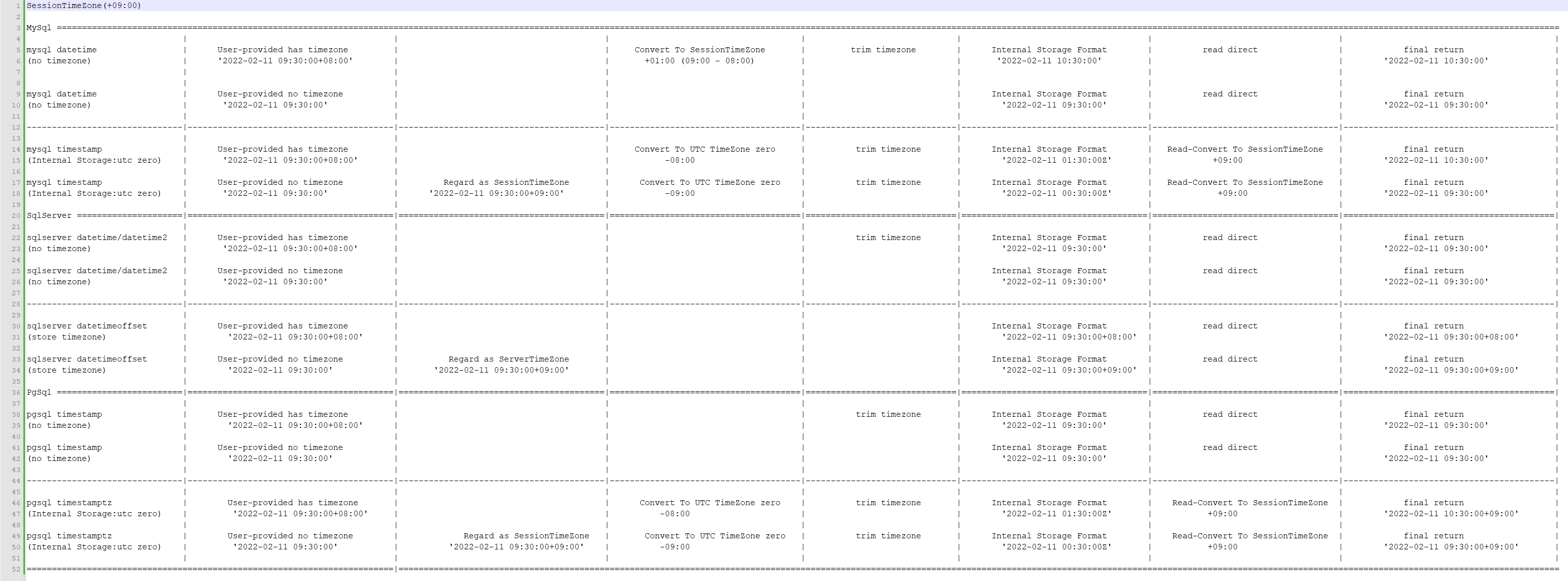Click 'Regard as SessionTimeZone' on line 17
Screen dimensions: 1568x581
pyautogui.click(x=506, y=182)
